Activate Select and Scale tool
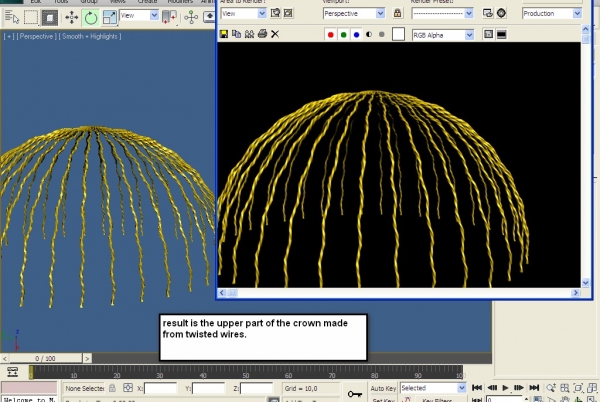Image resolution: width=600 pixels, height=402 pixels. pyautogui.click(x=109, y=17)
